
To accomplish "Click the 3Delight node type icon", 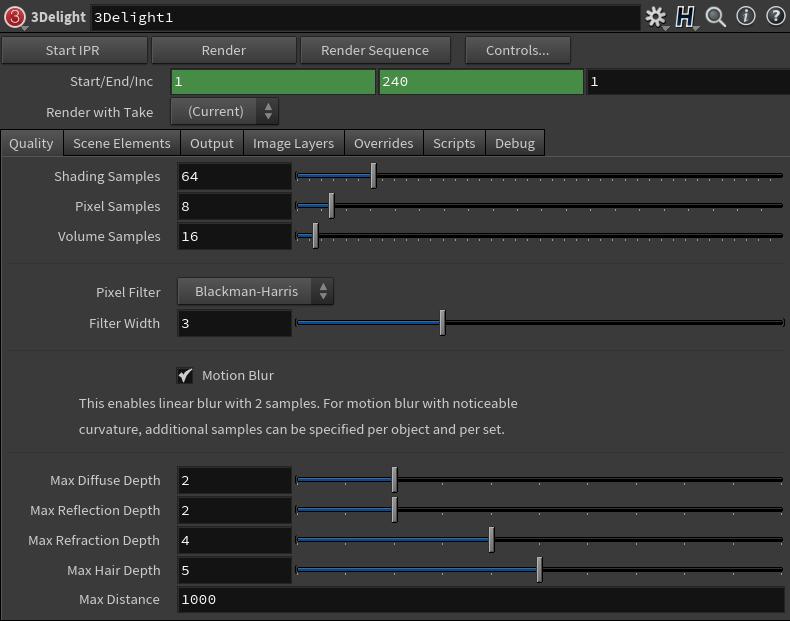I will click(15, 17).
